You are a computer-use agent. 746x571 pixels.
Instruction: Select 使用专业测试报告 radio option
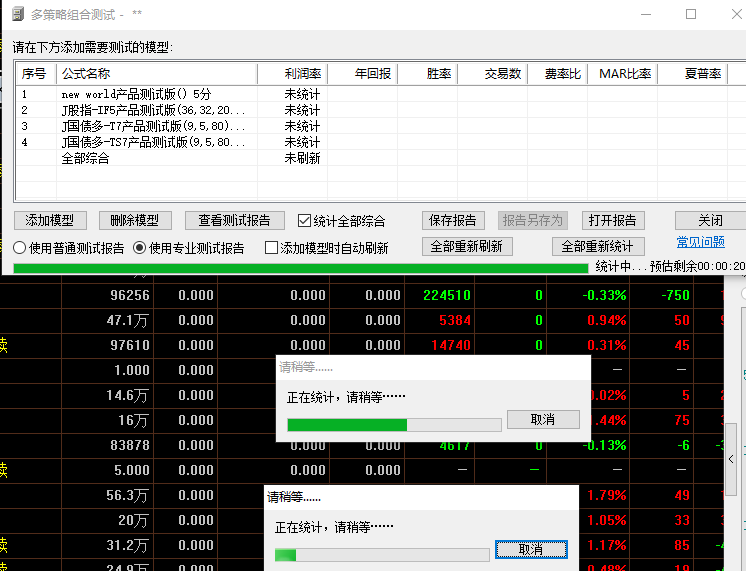tap(140, 247)
